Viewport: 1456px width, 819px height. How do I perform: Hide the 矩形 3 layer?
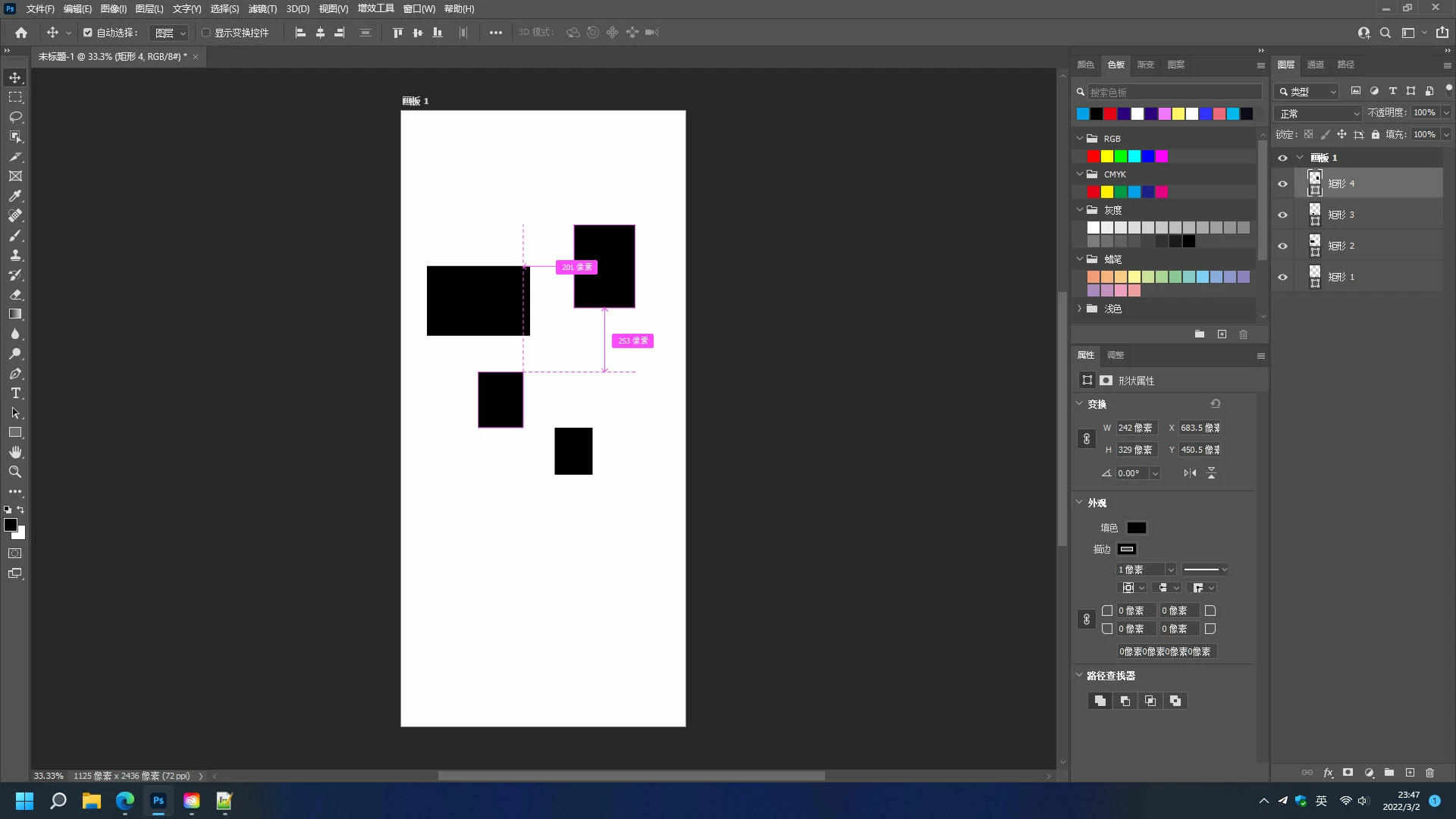(1282, 215)
